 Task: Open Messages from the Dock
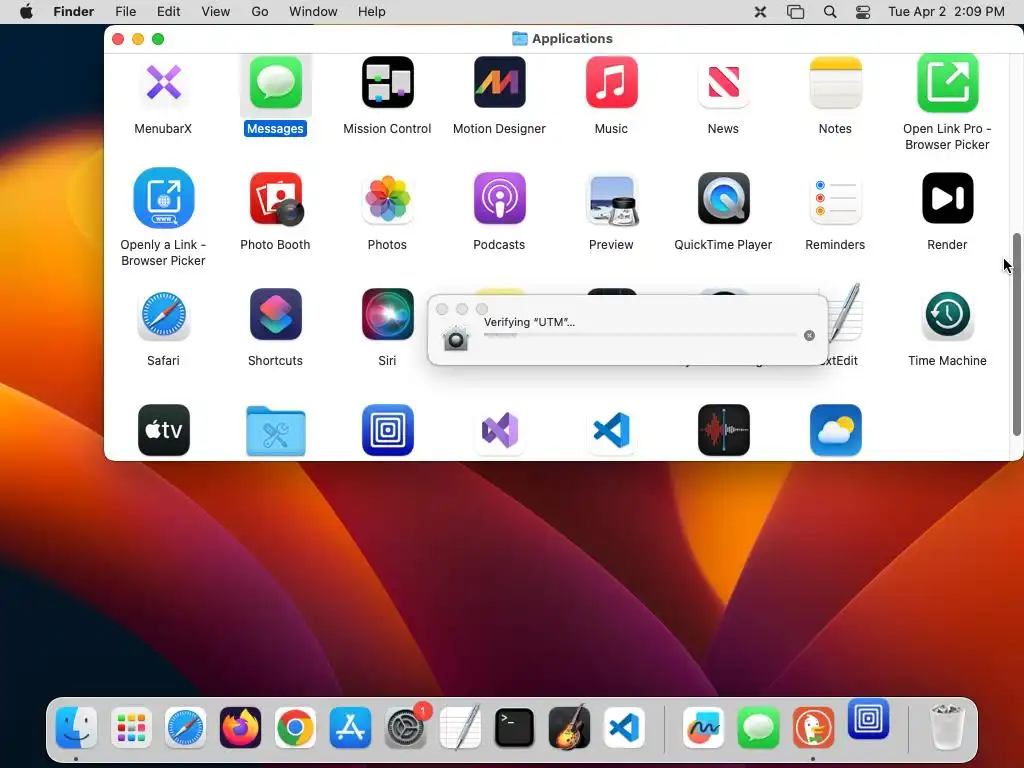tap(758, 728)
